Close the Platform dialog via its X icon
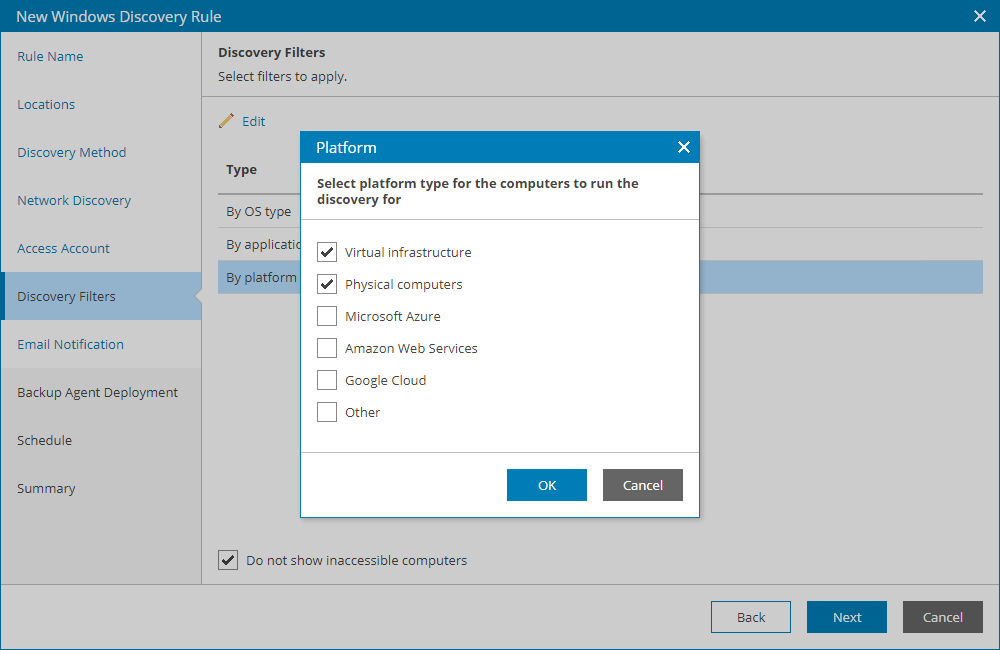 (x=684, y=147)
